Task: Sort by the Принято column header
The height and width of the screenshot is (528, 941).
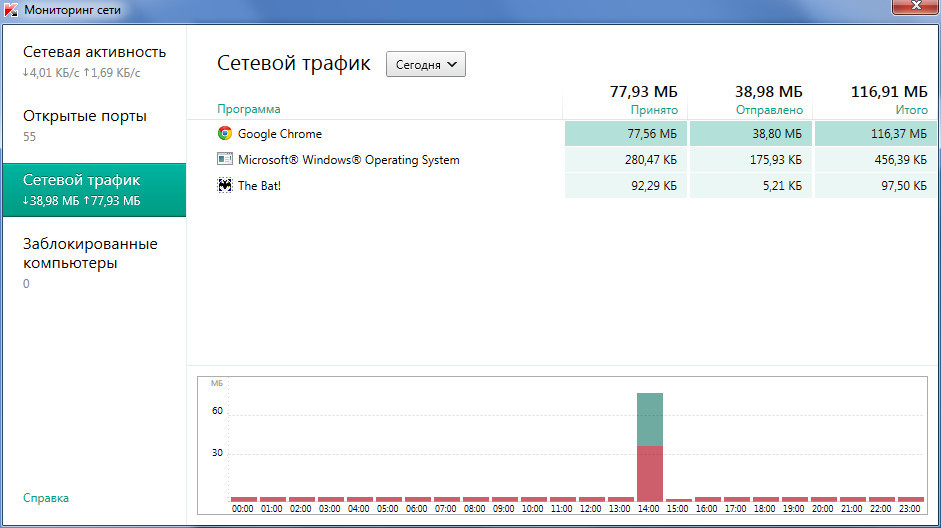Action: pos(654,109)
